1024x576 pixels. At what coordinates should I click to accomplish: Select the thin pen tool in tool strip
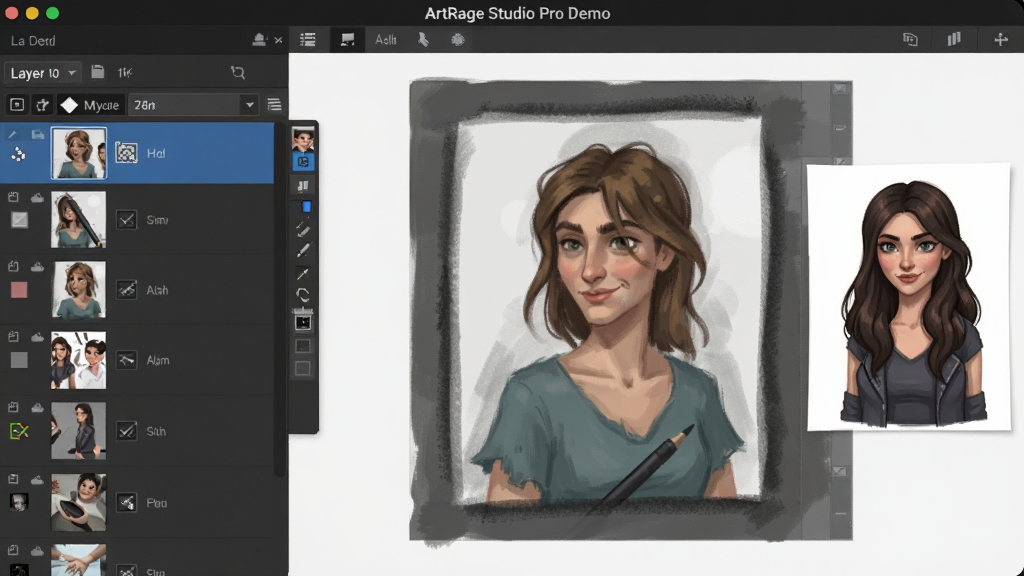303,273
